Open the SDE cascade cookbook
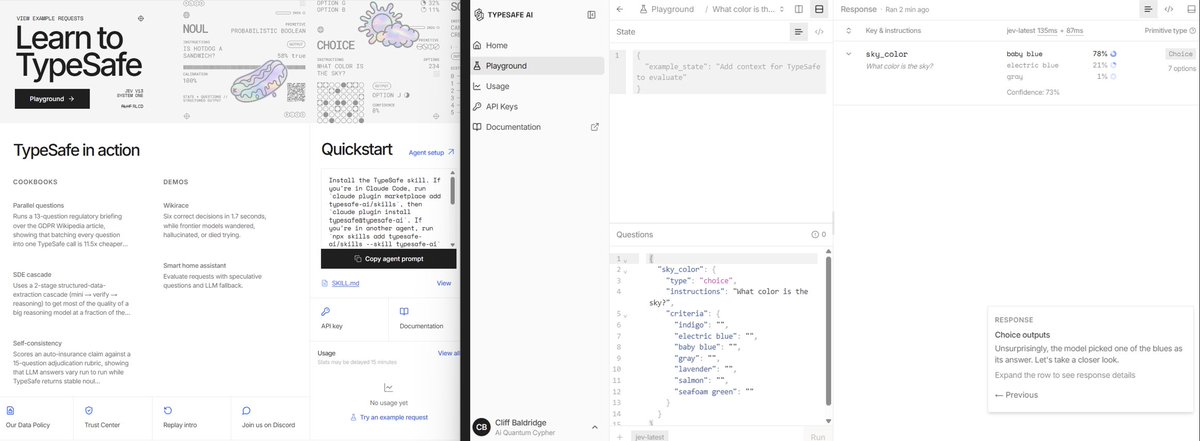1200x441 pixels. [x=72, y=292]
